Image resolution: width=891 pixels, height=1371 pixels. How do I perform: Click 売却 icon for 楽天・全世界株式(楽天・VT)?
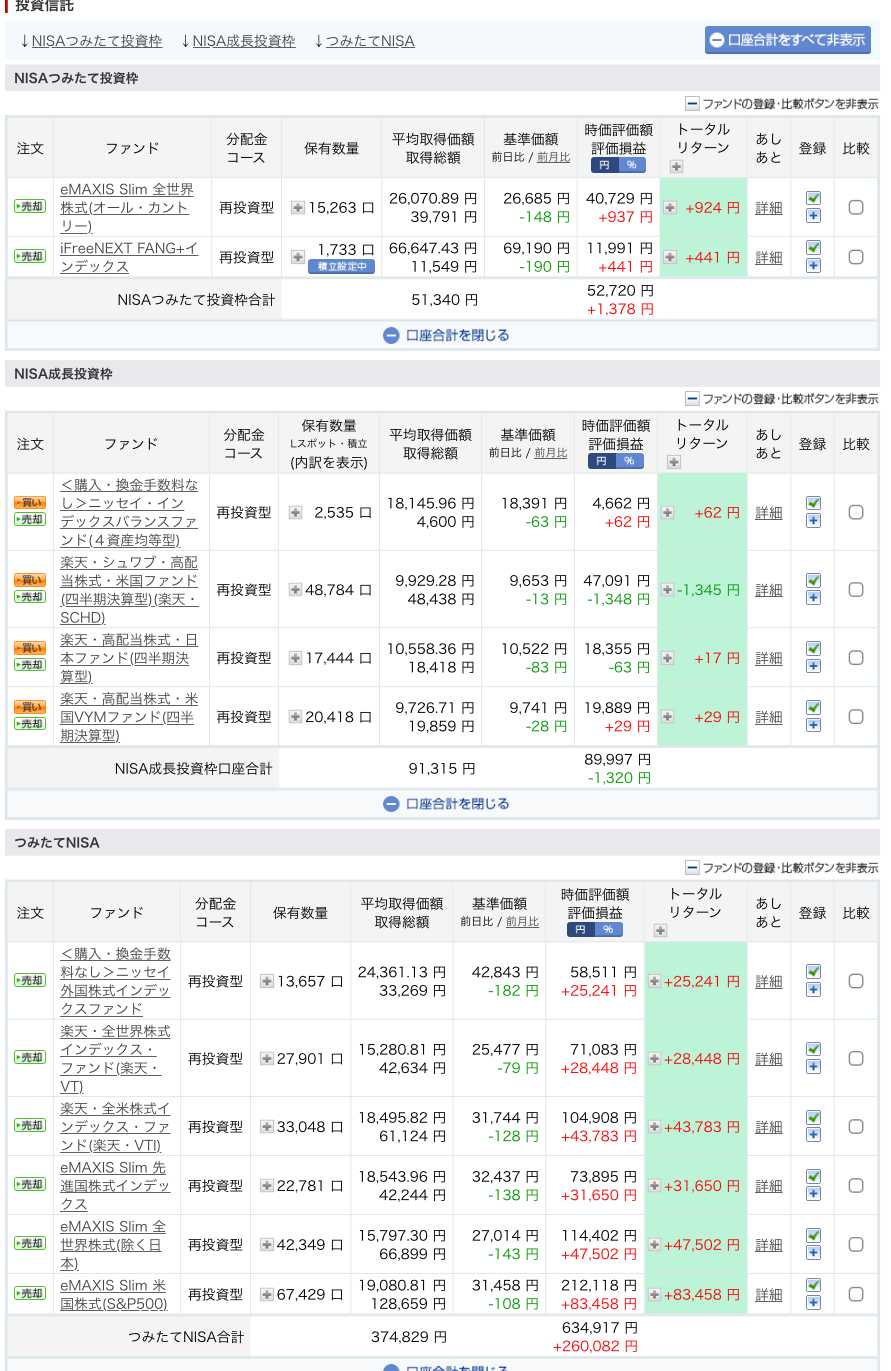pyautogui.click(x=30, y=1058)
